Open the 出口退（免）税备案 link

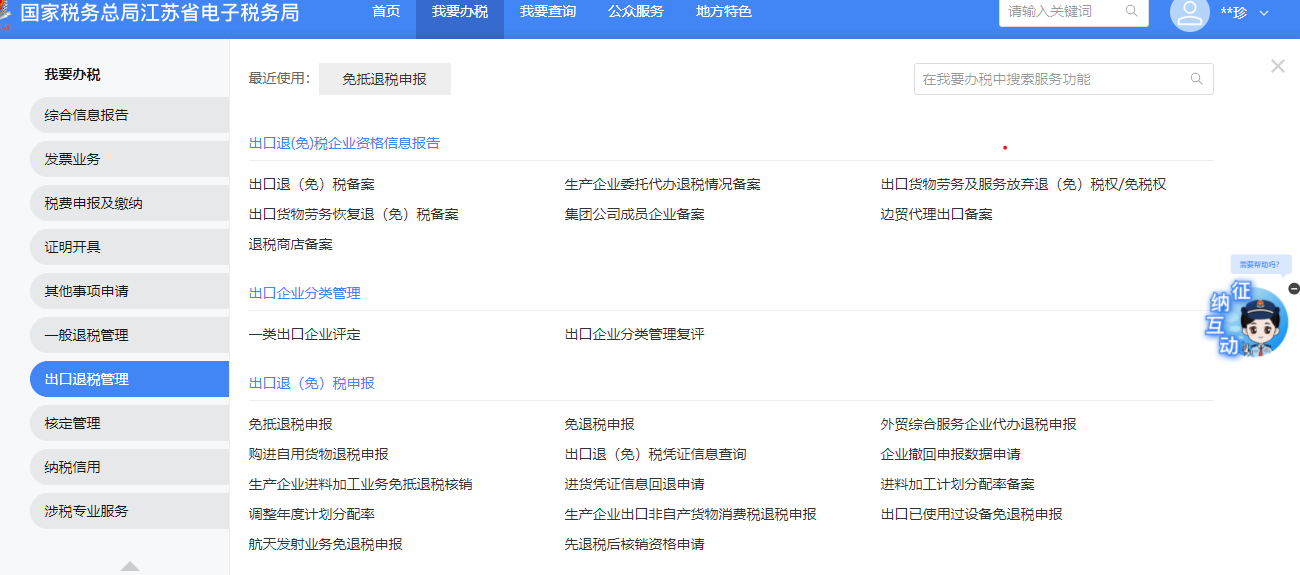tap(311, 184)
